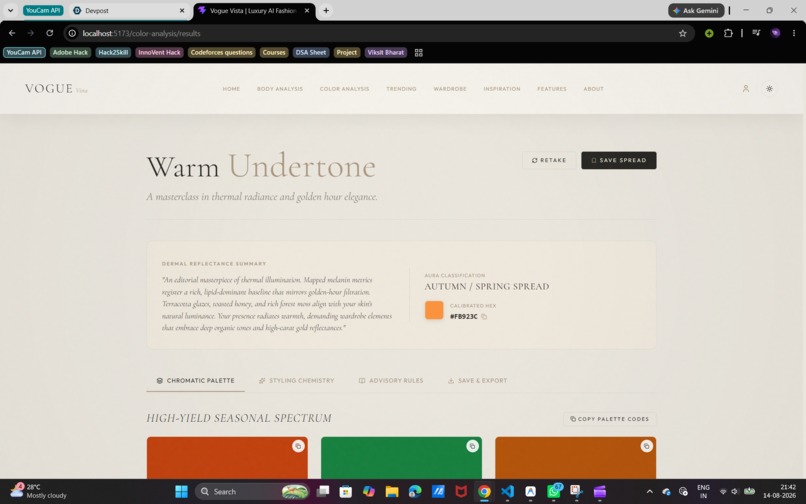Click the Save Spread button

(618, 160)
